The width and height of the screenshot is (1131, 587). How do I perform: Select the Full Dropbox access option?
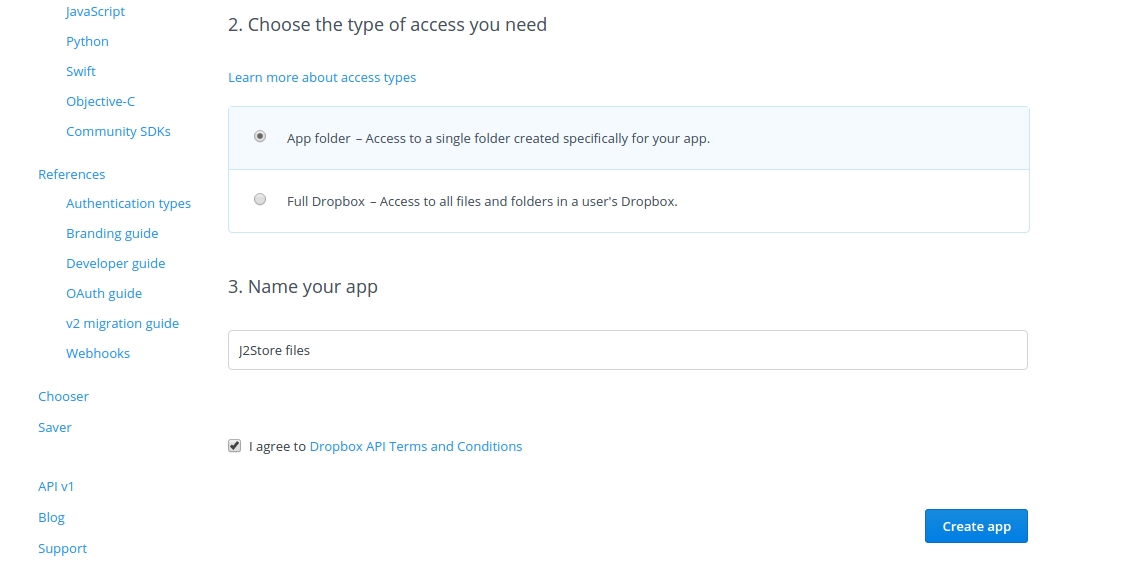(260, 200)
